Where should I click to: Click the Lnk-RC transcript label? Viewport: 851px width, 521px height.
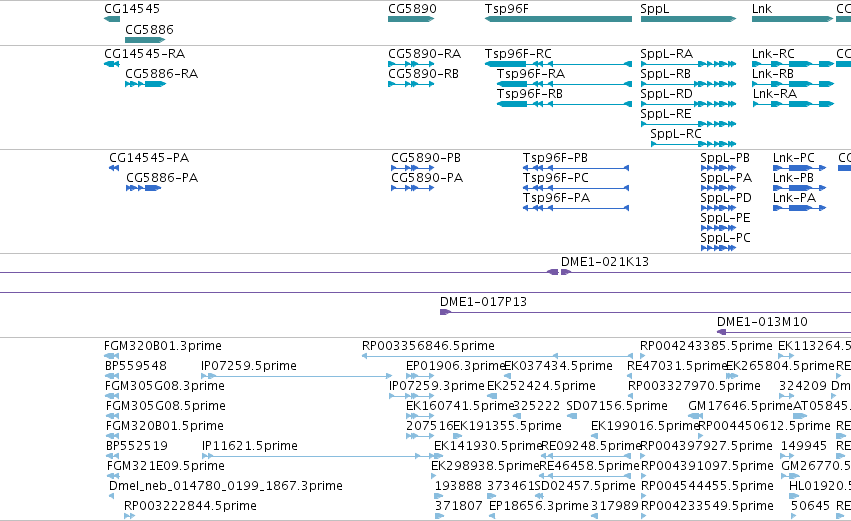pos(773,54)
